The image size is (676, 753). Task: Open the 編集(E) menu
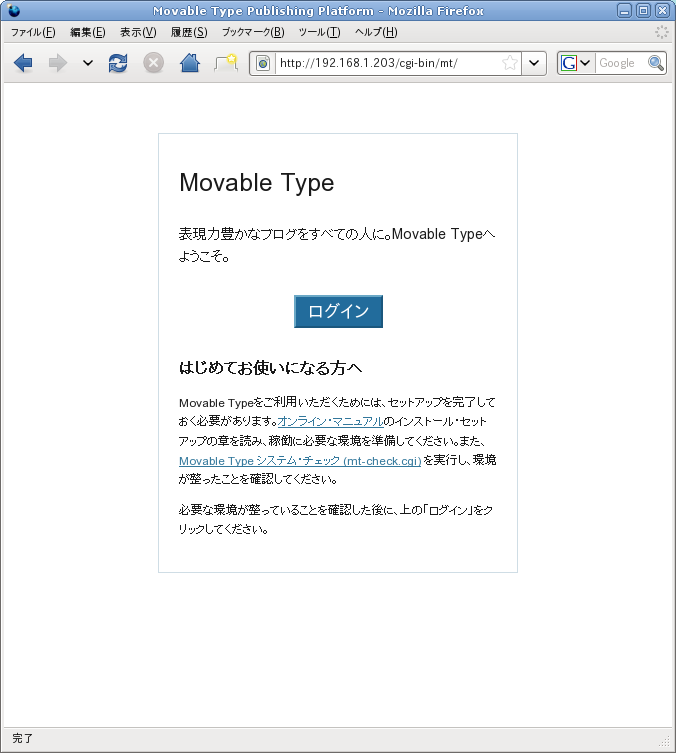88,32
